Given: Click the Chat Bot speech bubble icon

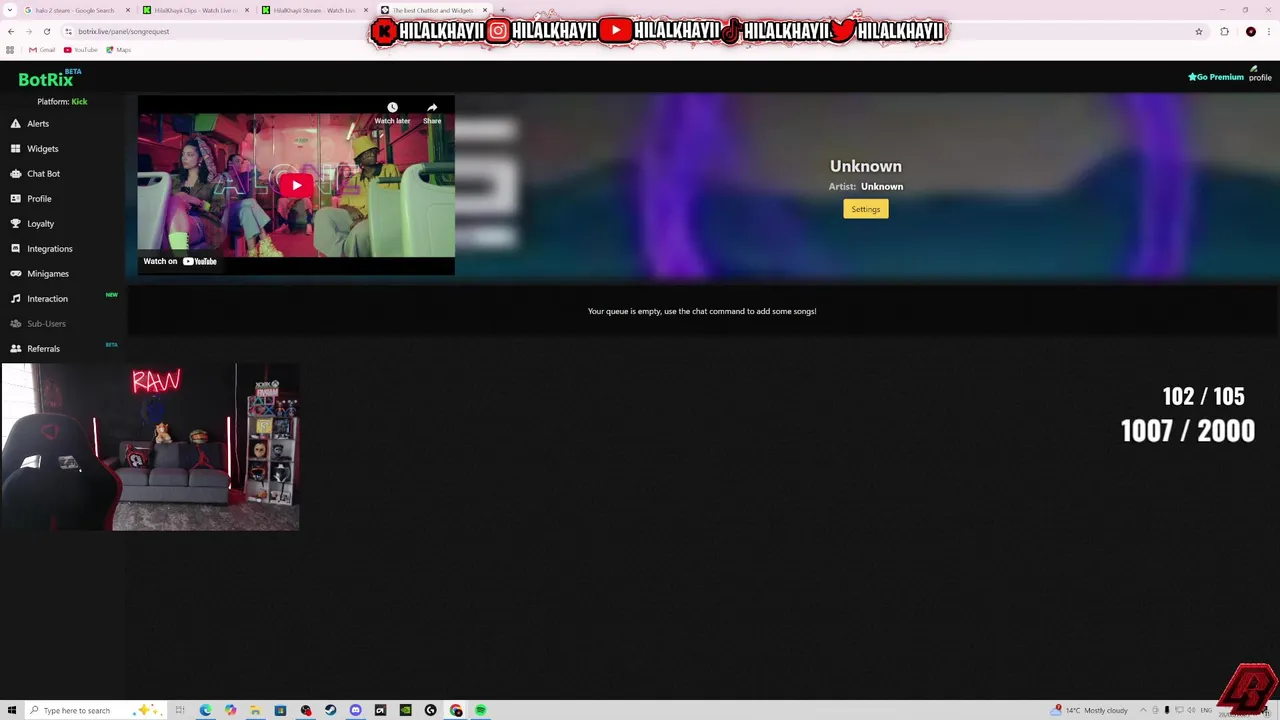Looking at the screenshot, I should click(x=15, y=174).
